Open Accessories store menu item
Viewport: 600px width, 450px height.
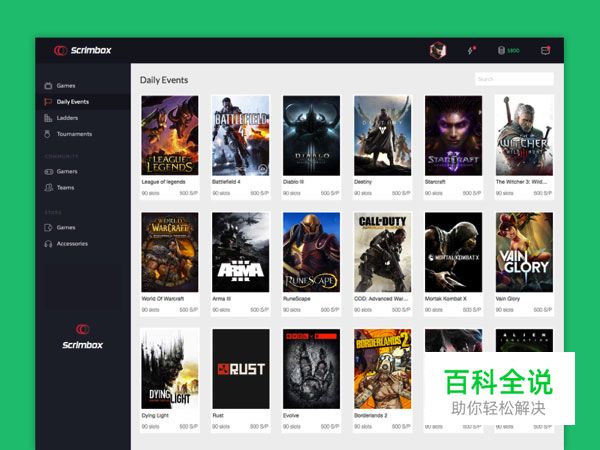[x=72, y=244]
